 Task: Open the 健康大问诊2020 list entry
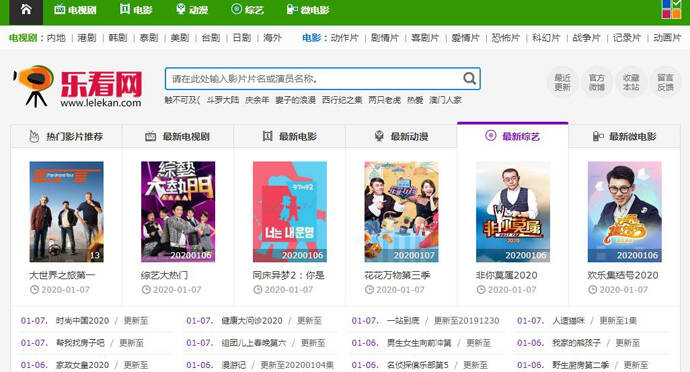pyautogui.click(x=252, y=320)
